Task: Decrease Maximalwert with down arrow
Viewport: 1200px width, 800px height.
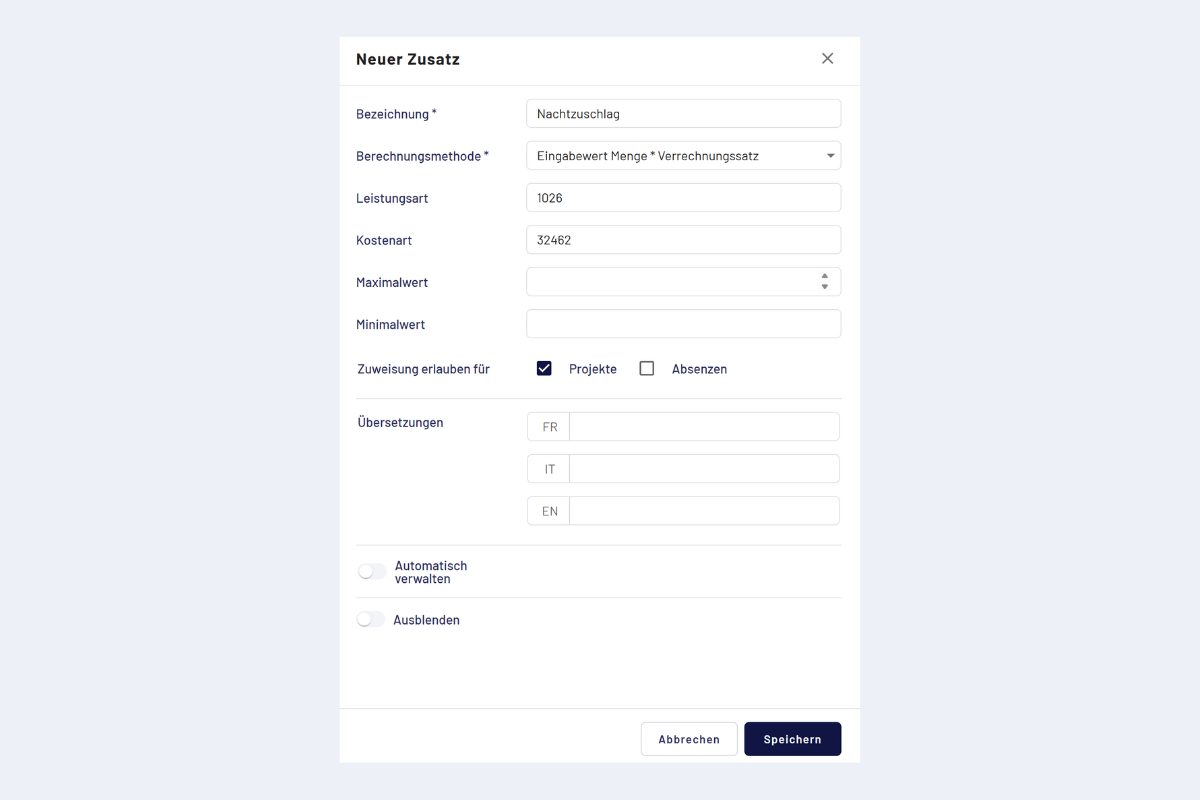Action: (x=824, y=287)
